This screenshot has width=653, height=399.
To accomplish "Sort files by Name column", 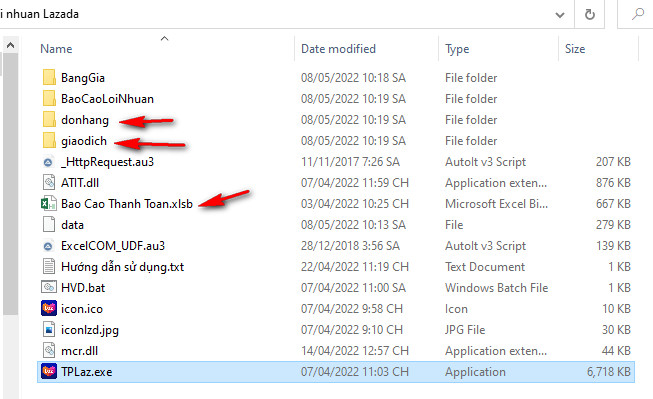I will tap(56, 49).
